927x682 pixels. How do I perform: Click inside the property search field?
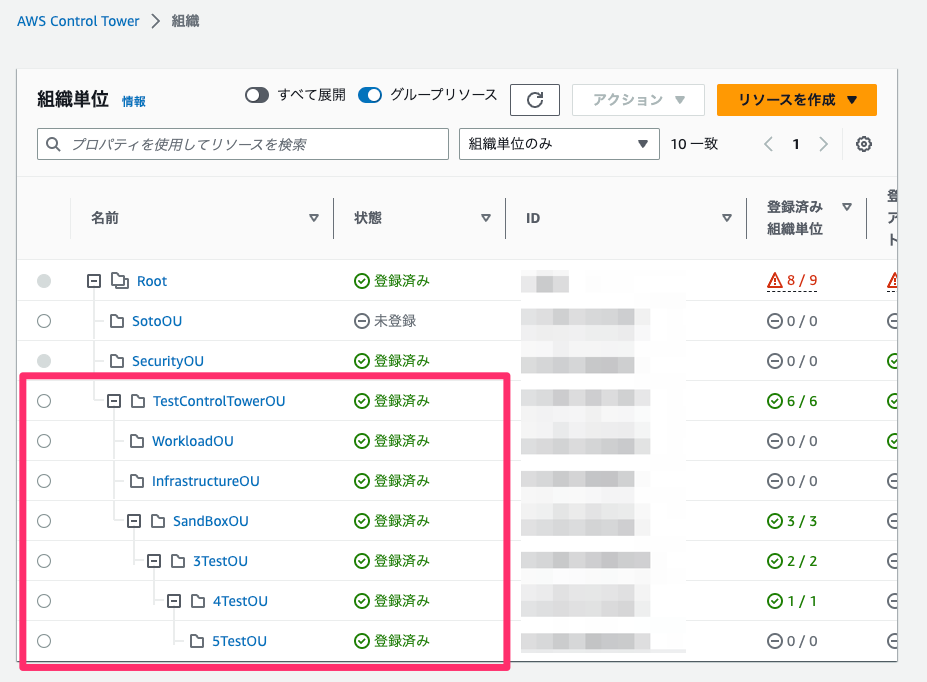tap(250, 143)
